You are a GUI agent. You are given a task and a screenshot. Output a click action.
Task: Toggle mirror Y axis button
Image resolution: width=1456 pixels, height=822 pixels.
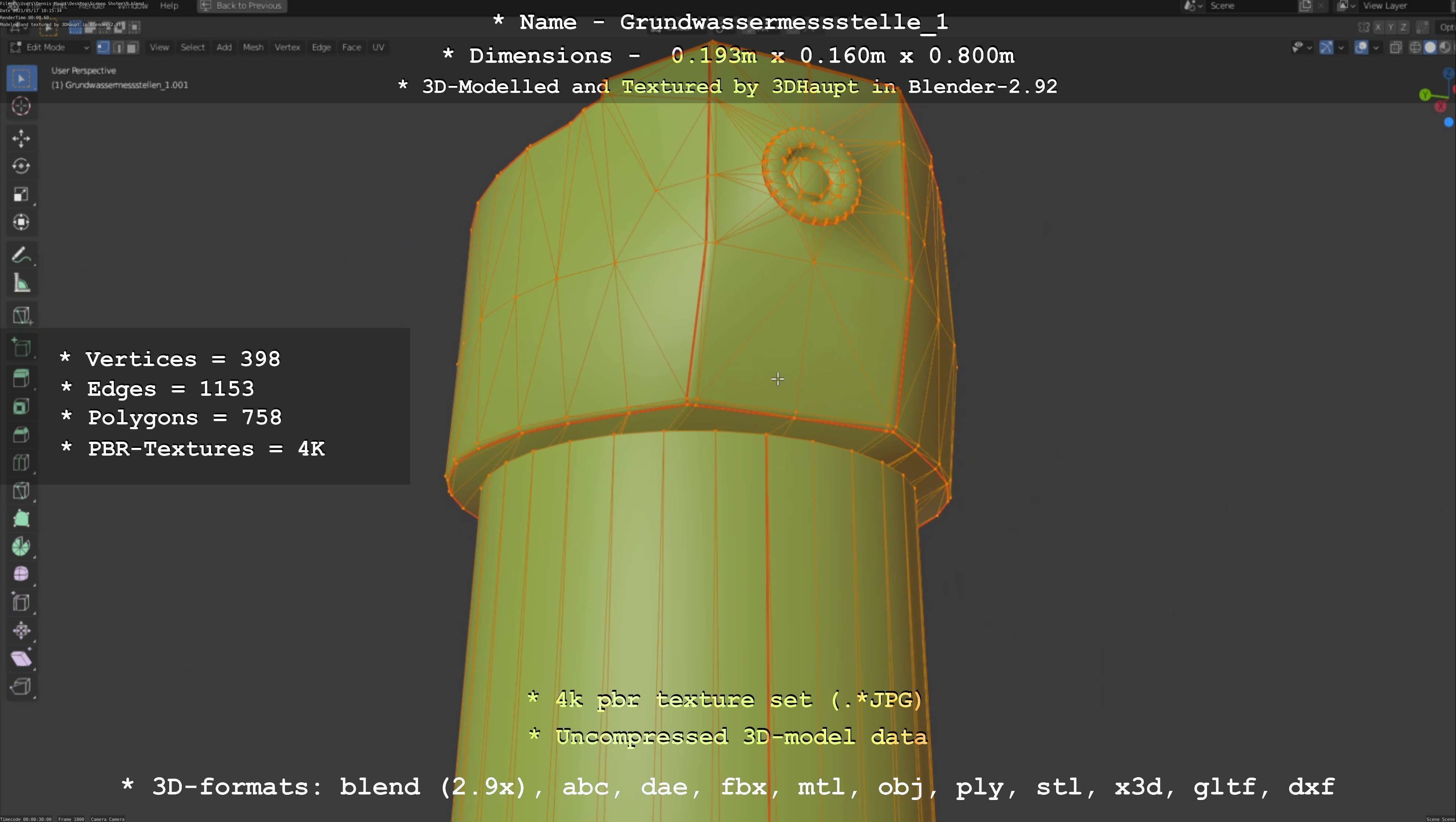pyautogui.click(x=1390, y=27)
